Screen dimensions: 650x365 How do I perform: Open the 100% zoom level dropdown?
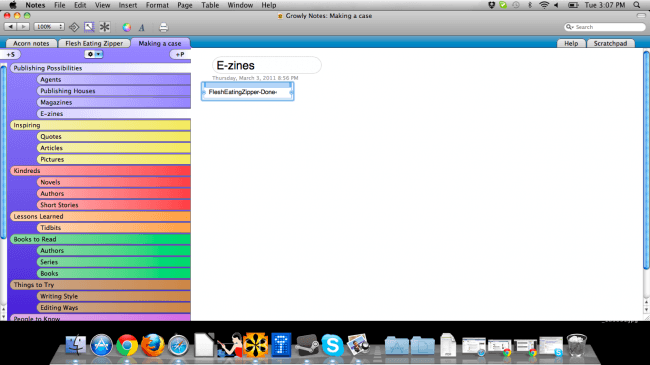(49, 27)
